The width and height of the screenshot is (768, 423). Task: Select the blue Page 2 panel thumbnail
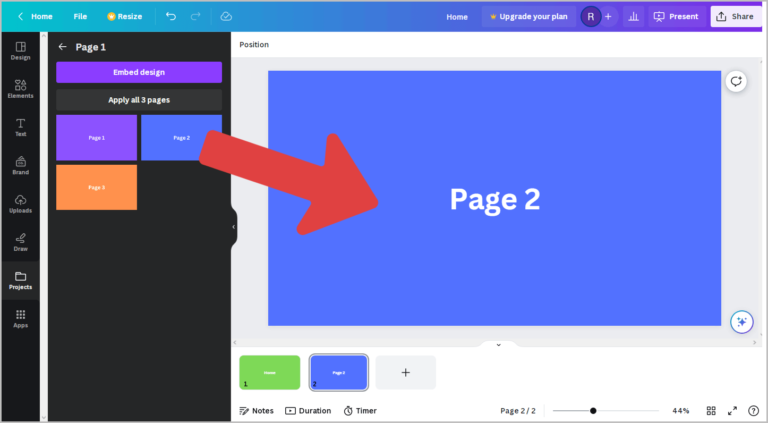point(181,138)
